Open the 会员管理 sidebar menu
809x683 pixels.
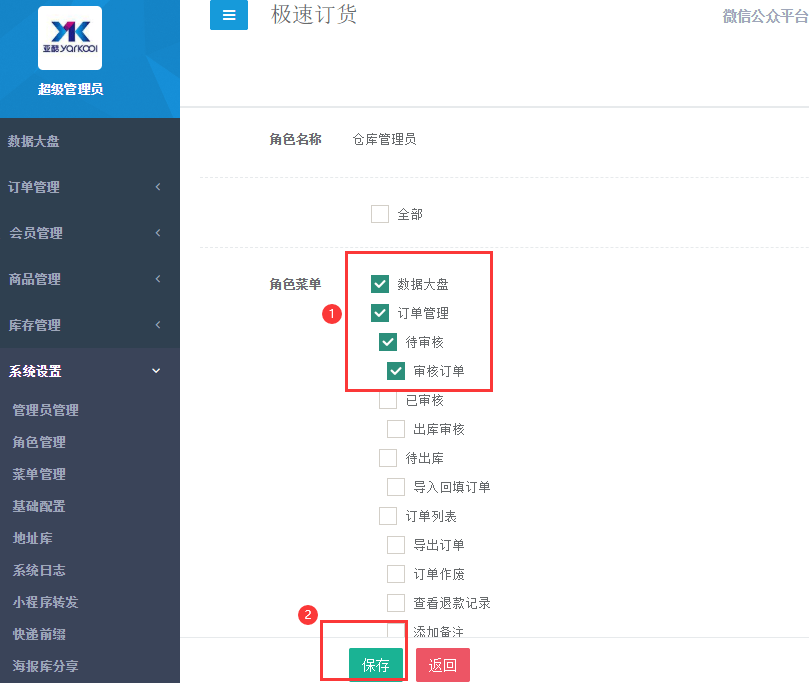click(36, 233)
